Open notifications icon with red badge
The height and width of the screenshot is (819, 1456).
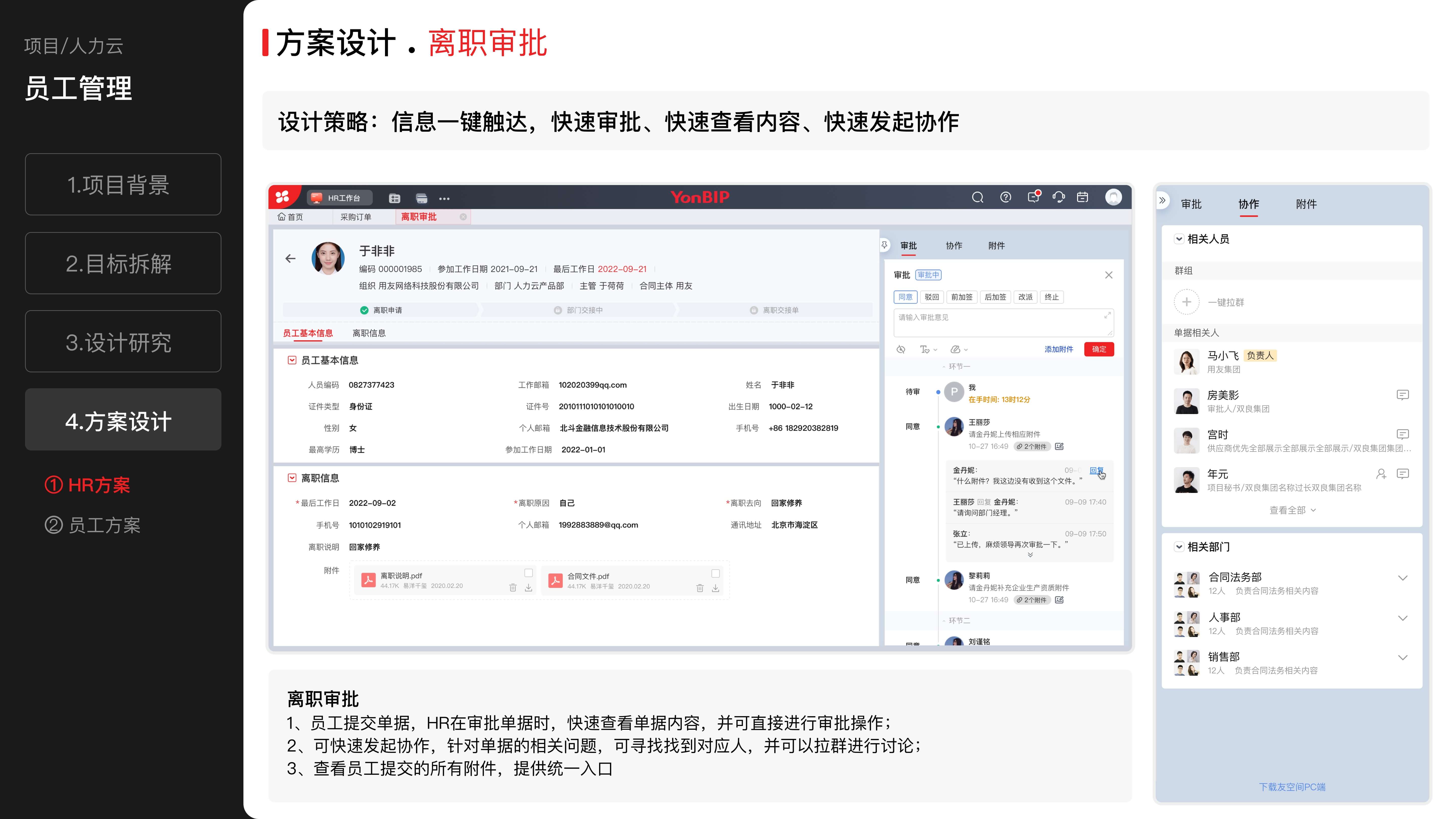tap(1033, 197)
